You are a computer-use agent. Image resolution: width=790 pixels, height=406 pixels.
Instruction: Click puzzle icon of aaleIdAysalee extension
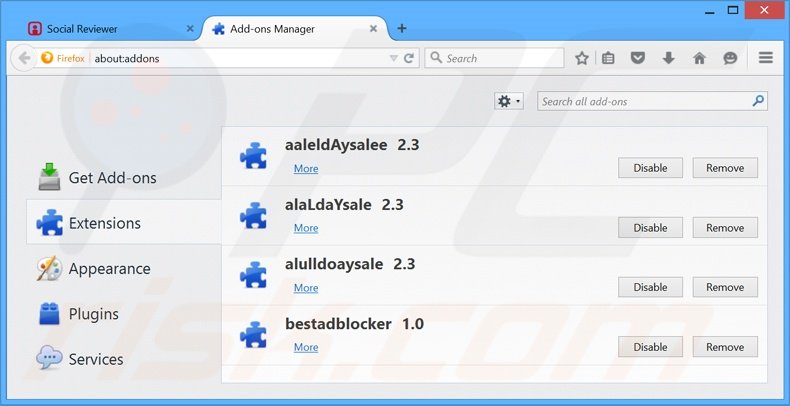[x=253, y=156]
